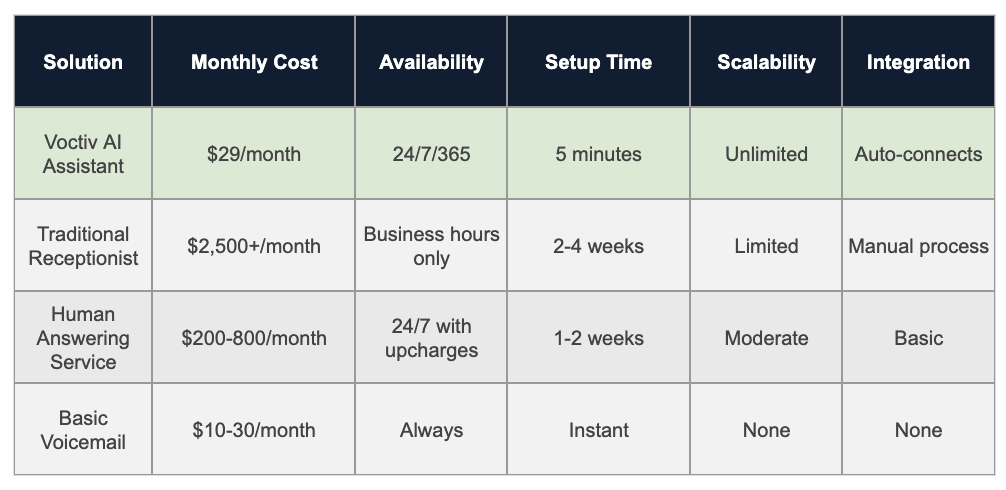This screenshot has height=490, width=1006.
Task: Select the 5 minutes setup cell
Action: click(x=598, y=154)
